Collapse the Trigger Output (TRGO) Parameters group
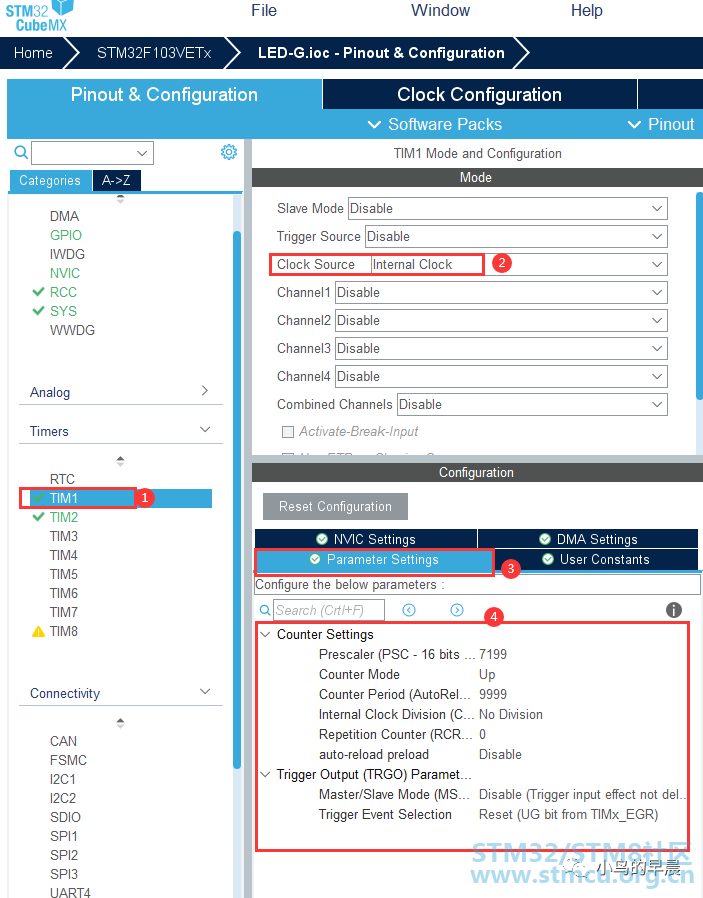Viewport: 703px width, 898px height. [x=266, y=774]
